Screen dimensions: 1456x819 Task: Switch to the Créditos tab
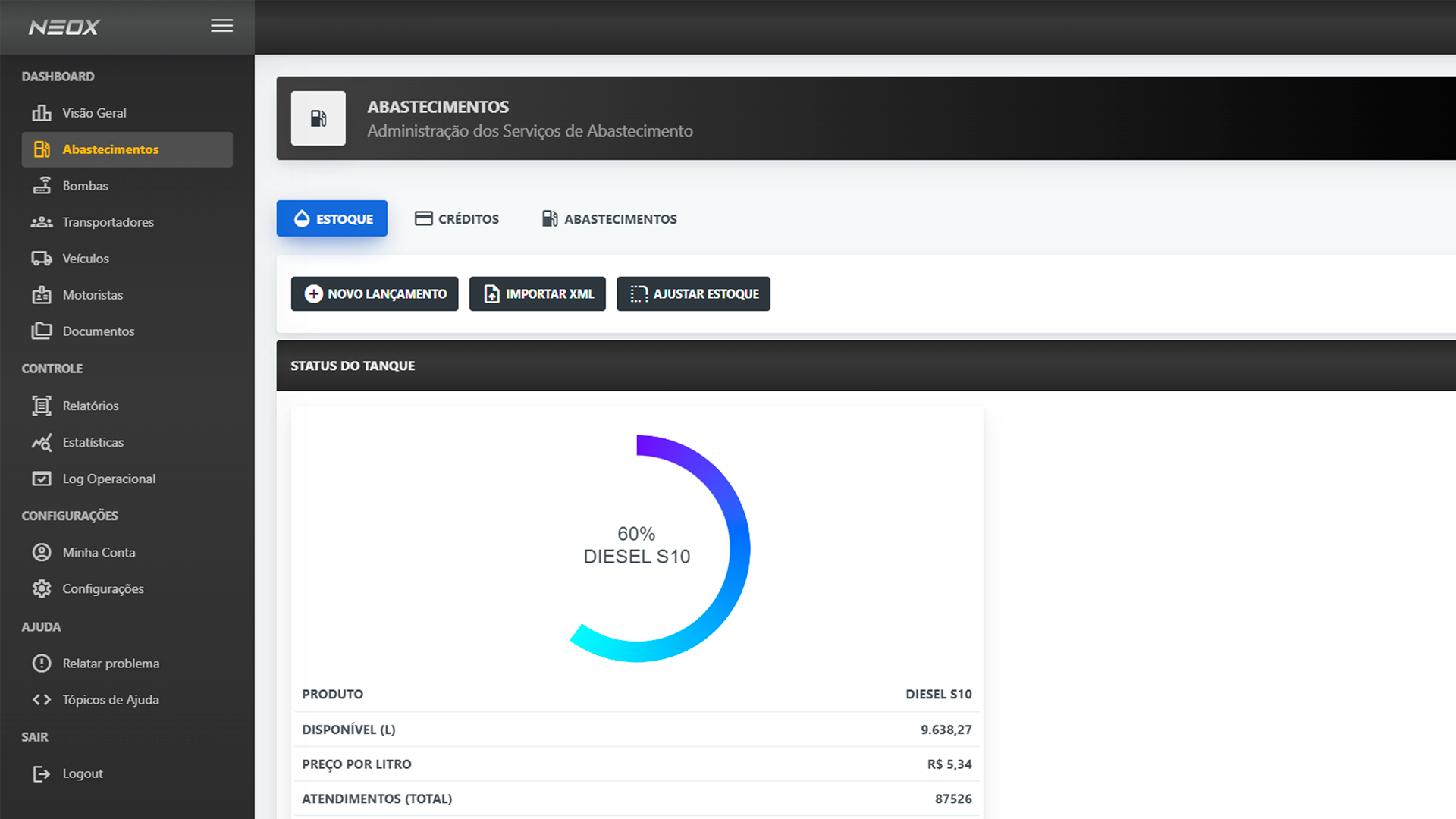point(457,219)
